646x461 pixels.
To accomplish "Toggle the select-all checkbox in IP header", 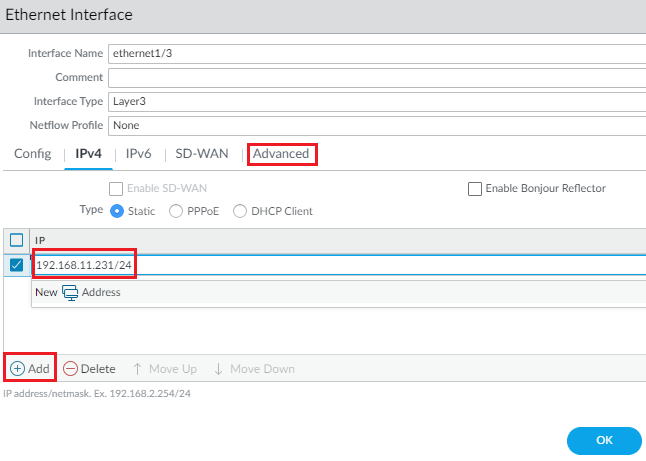I will click(16, 240).
